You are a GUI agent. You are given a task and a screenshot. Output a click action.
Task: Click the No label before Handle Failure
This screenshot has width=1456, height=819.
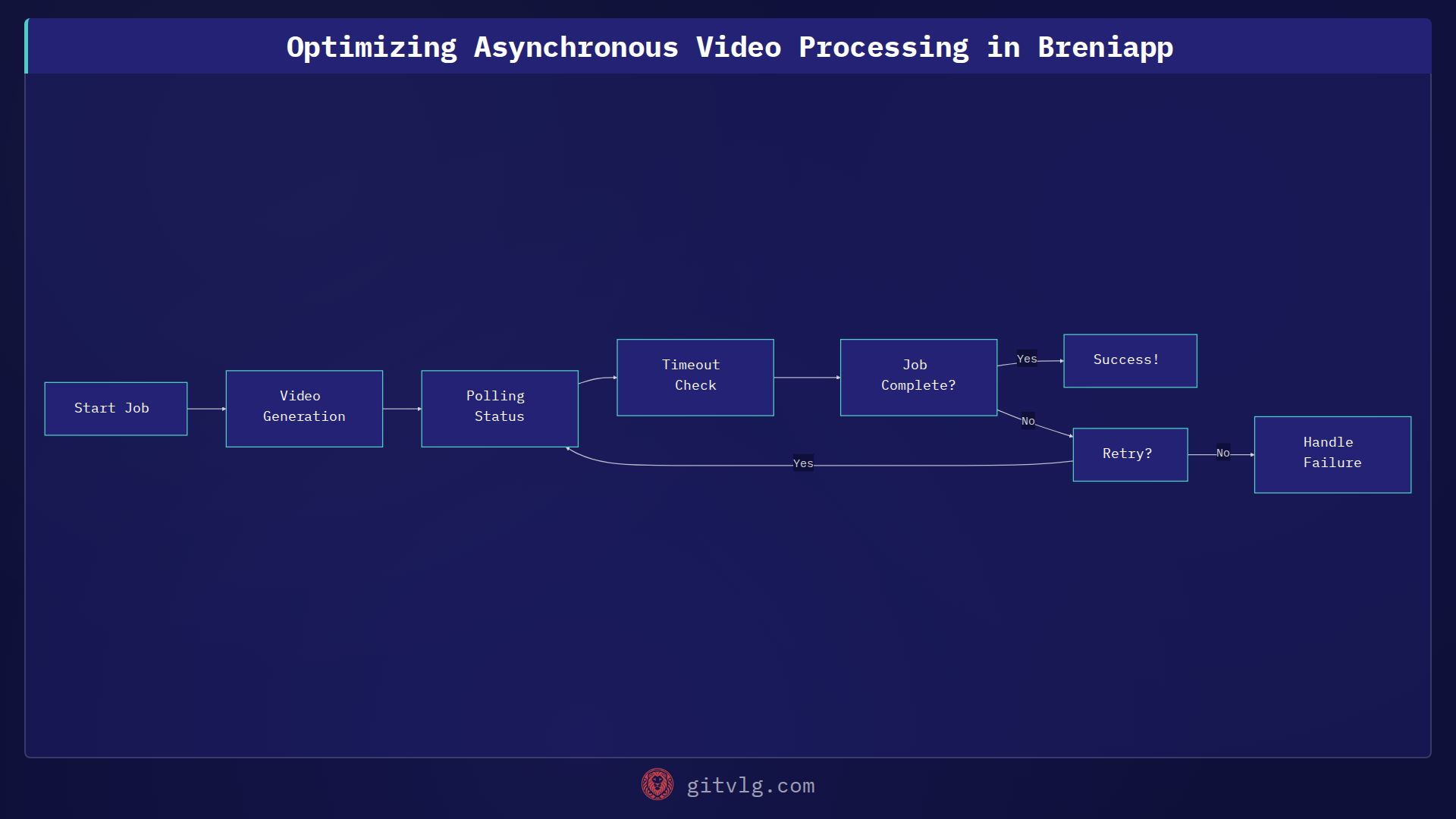(1223, 453)
